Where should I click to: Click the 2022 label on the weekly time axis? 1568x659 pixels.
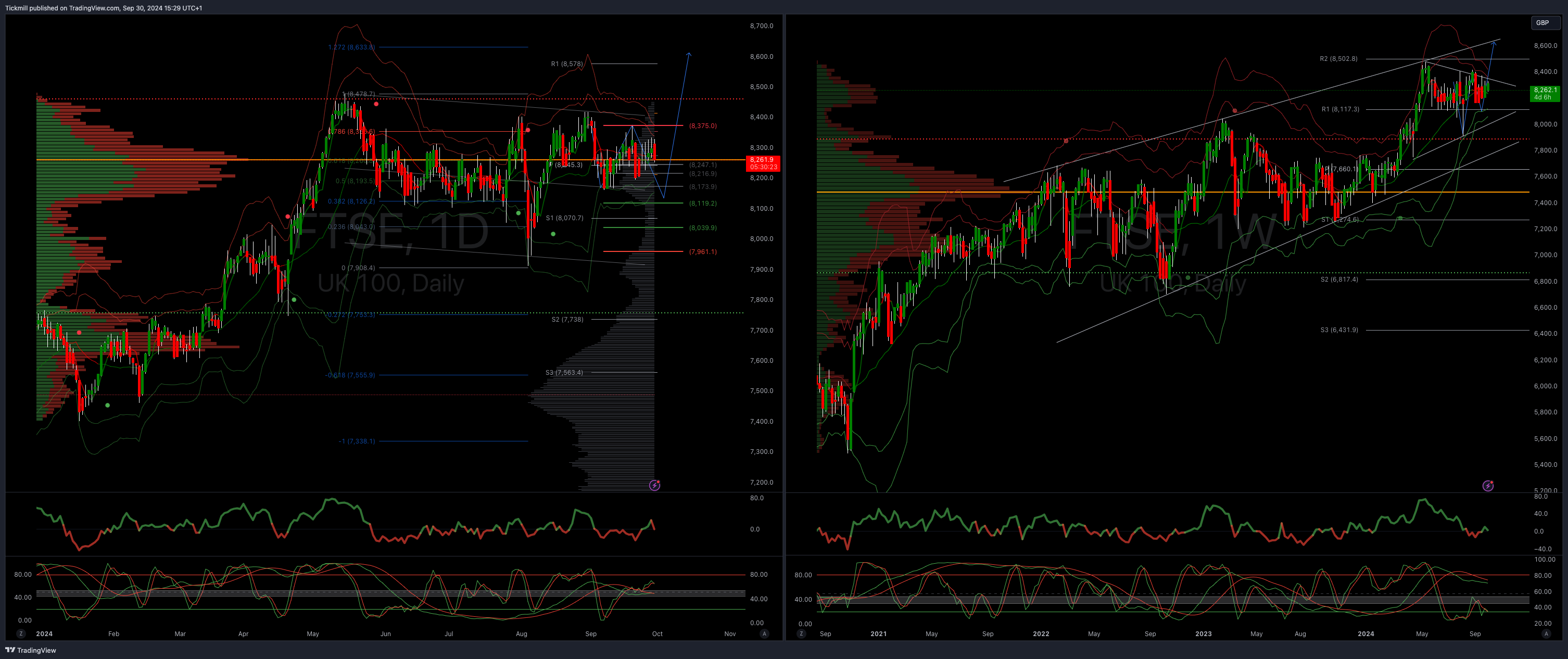pos(1041,633)
